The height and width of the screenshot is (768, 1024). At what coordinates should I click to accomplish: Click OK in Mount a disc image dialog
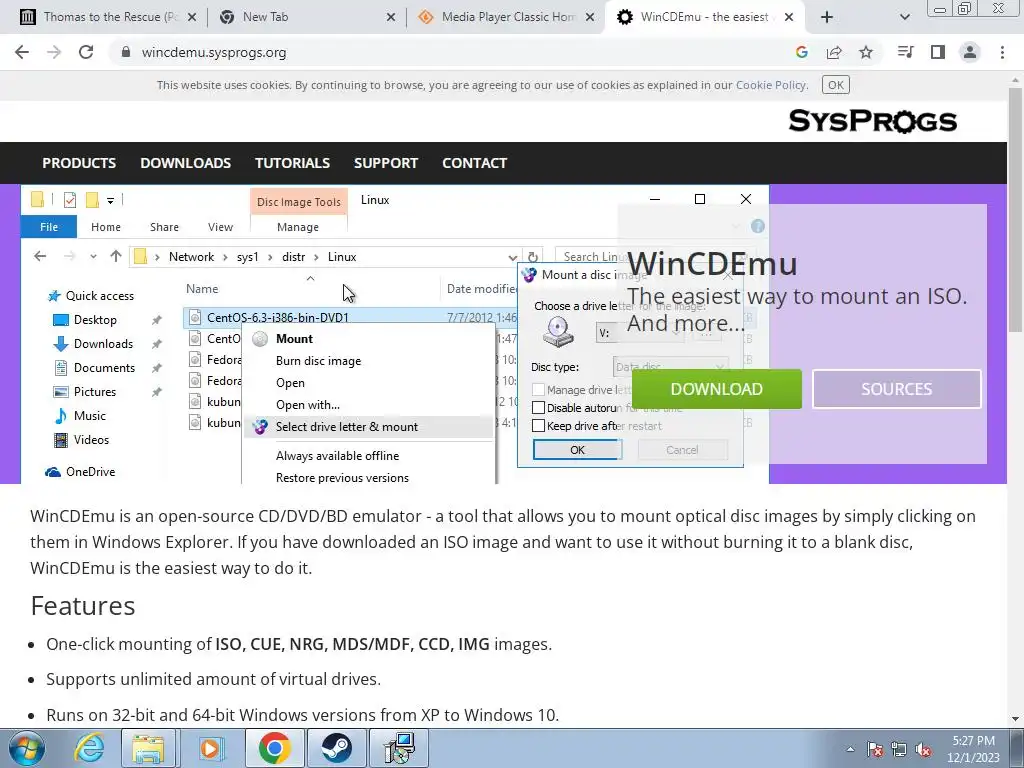point(577,449)
